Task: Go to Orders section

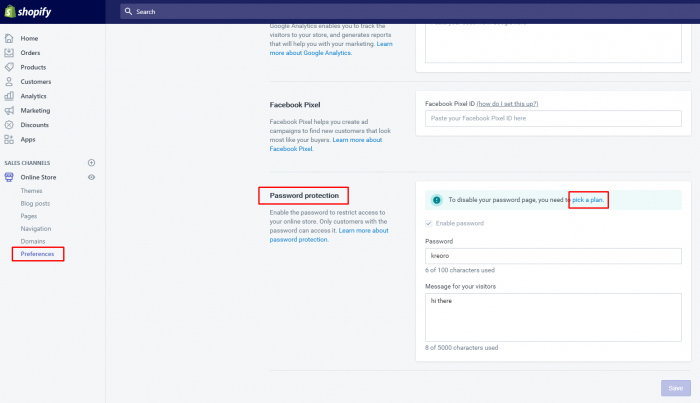Action: 30,53
